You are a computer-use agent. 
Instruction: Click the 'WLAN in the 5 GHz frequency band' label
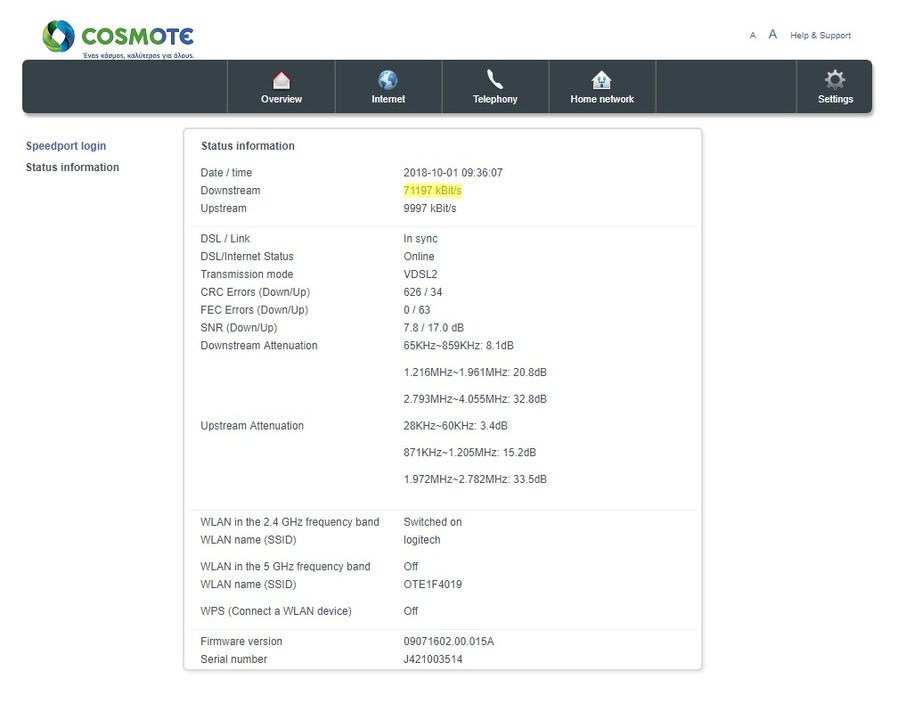[x=285, y=566]
